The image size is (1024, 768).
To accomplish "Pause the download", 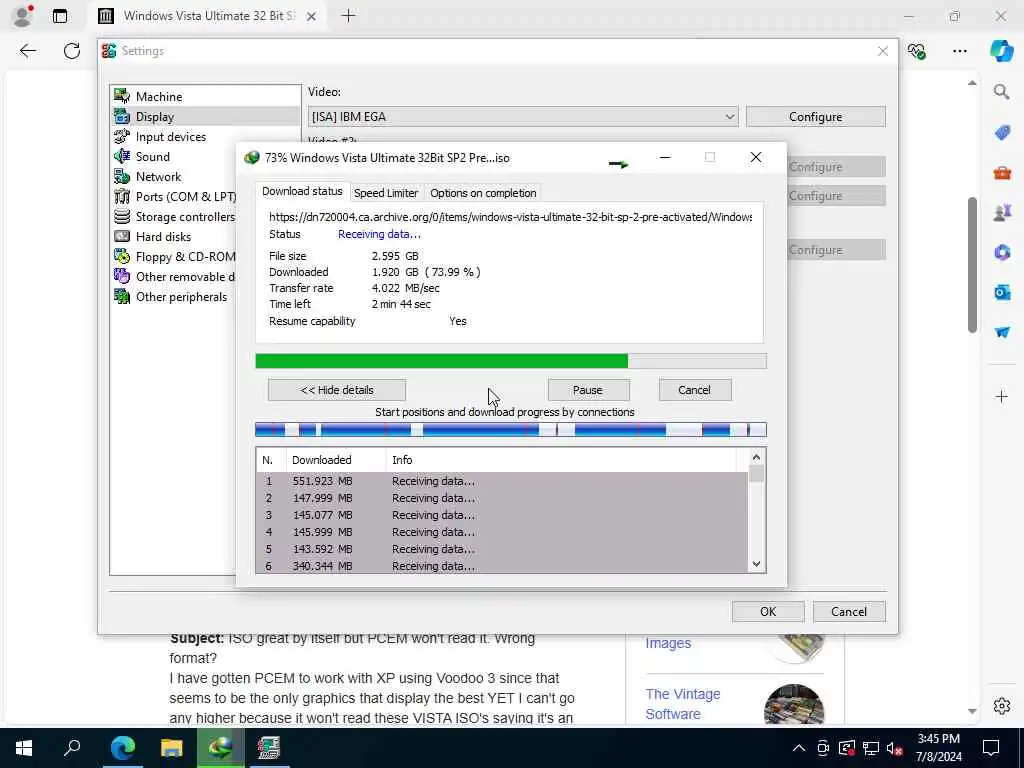I will 588,390.
